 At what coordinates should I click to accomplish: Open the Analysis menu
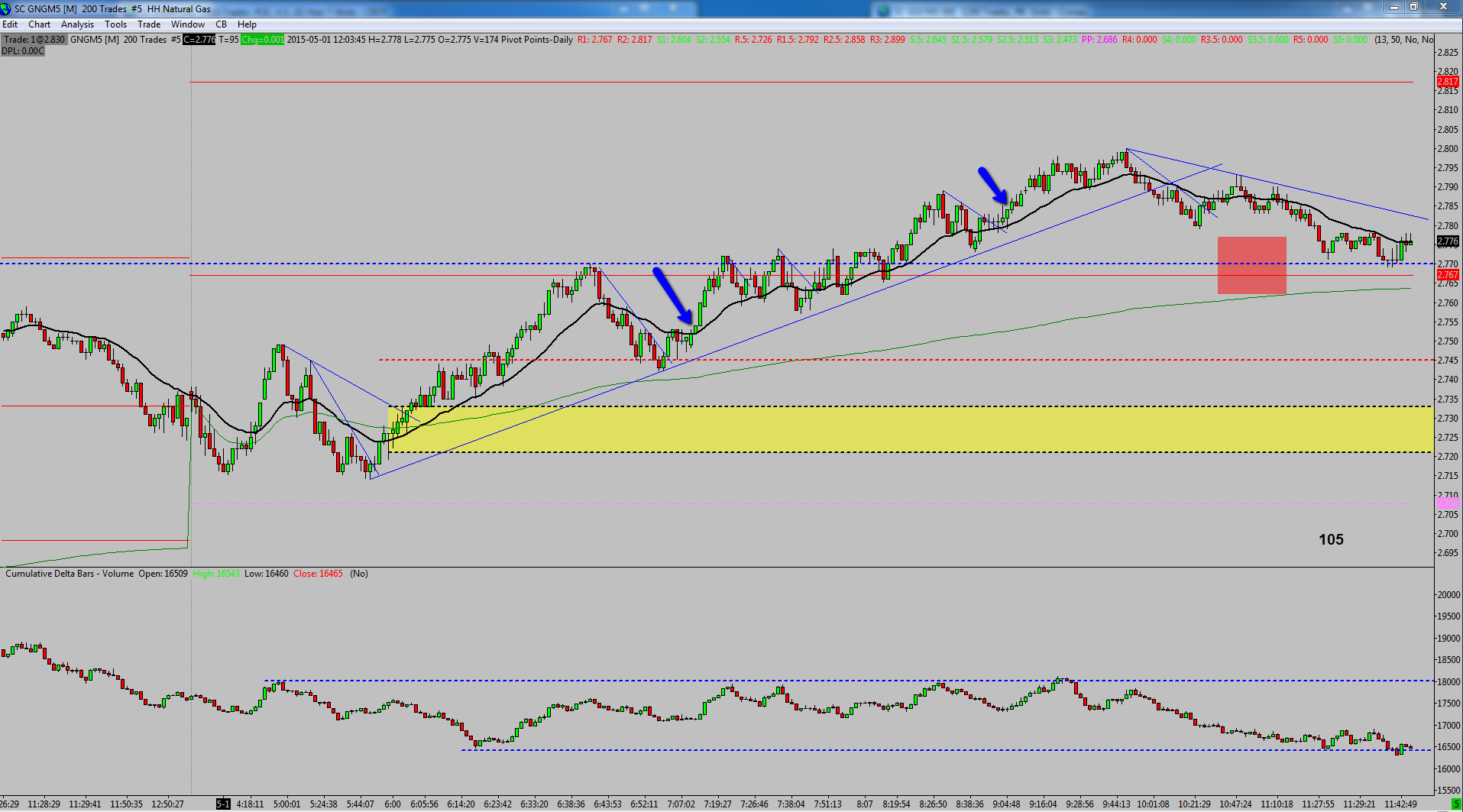click(x=77, y=24)
